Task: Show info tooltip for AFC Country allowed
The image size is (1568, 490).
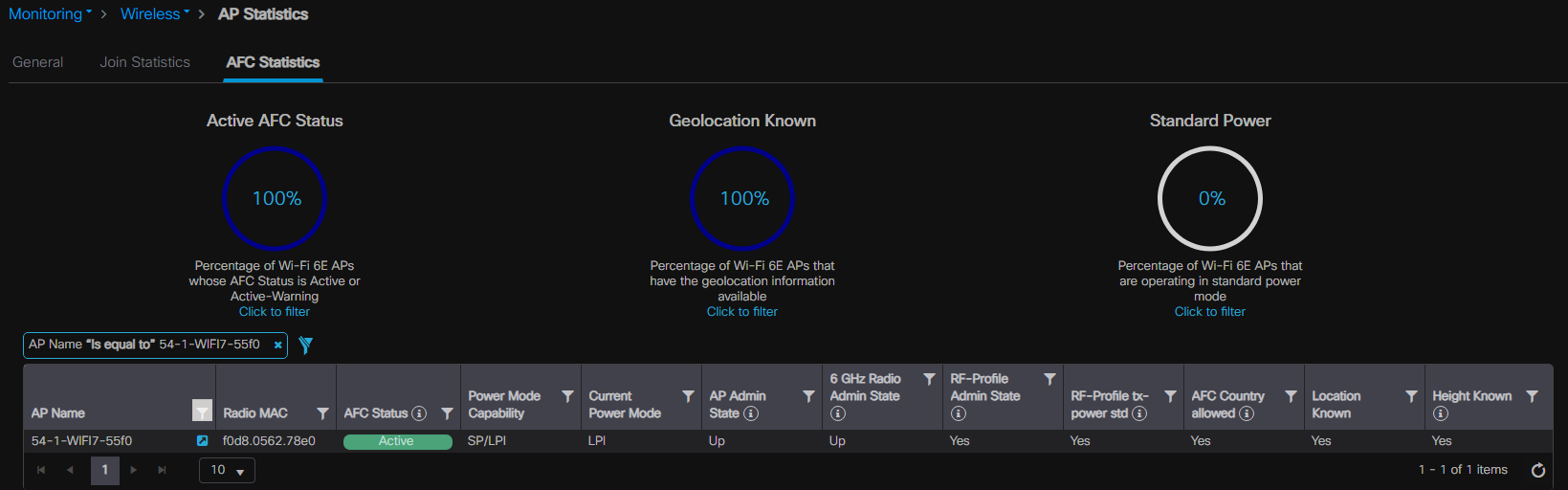Action: 1247,413
